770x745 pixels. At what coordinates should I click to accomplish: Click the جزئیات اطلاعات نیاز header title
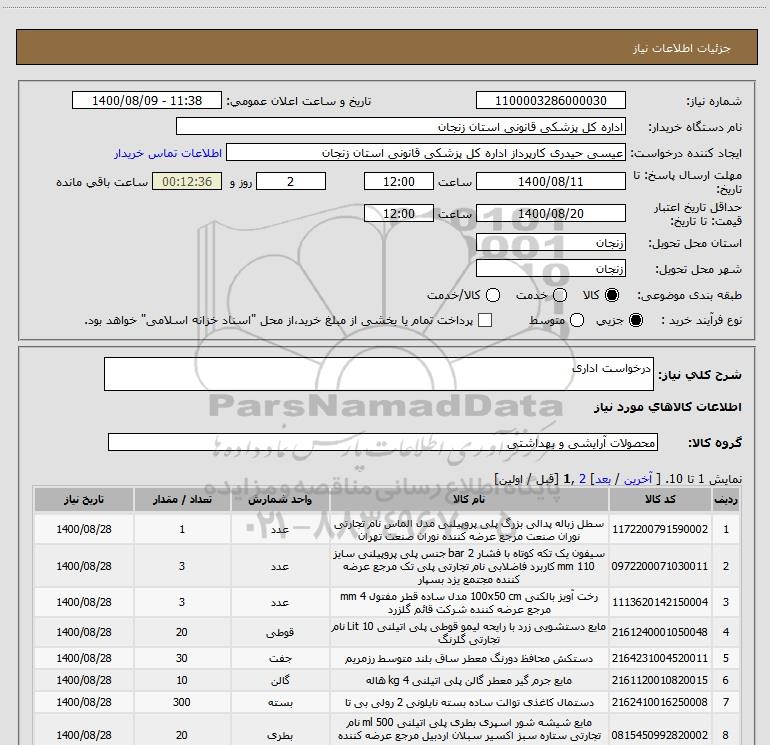pyautogui.click(x=682, y=48)
